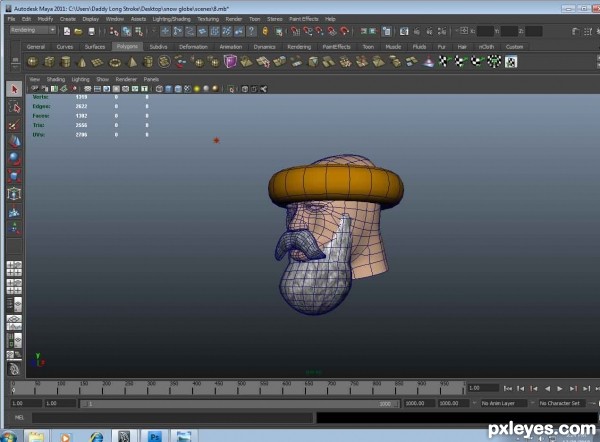Toggle Snap to grids magnet icon
600x442 pixels.
tap(295, 31)
